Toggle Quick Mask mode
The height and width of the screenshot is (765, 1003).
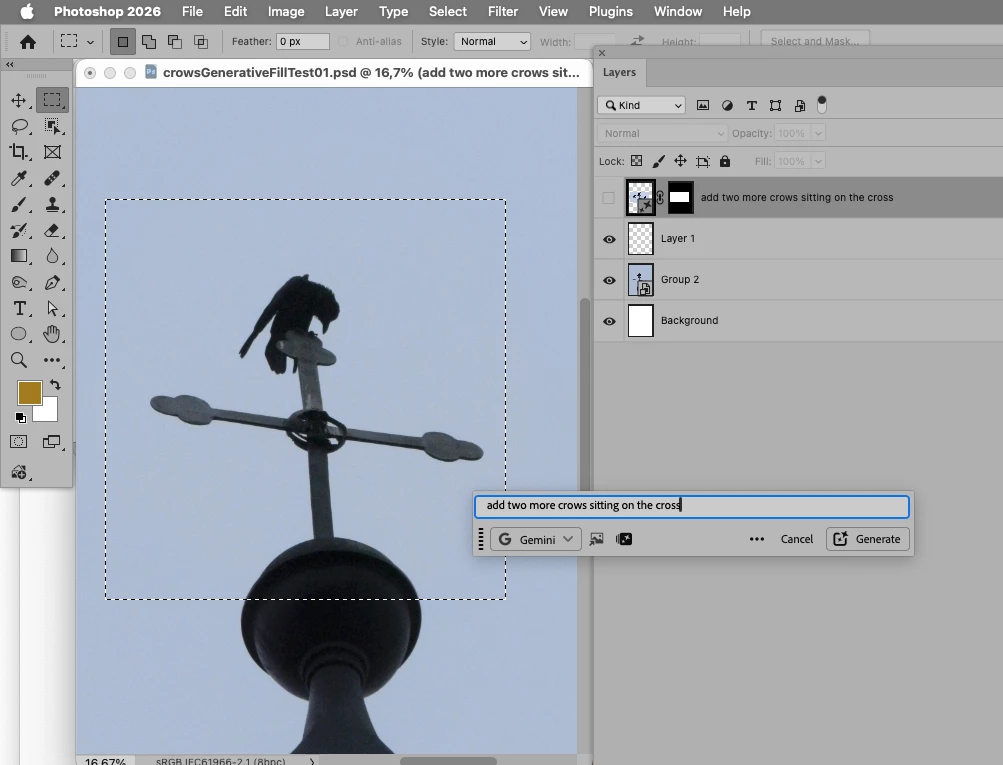point(19,441)
